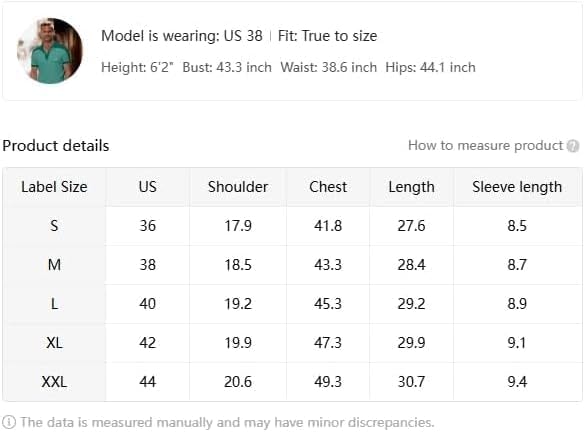Click the Shoulder column header
585x432 pixels.
pyautogui.click(x=238, y=187)
